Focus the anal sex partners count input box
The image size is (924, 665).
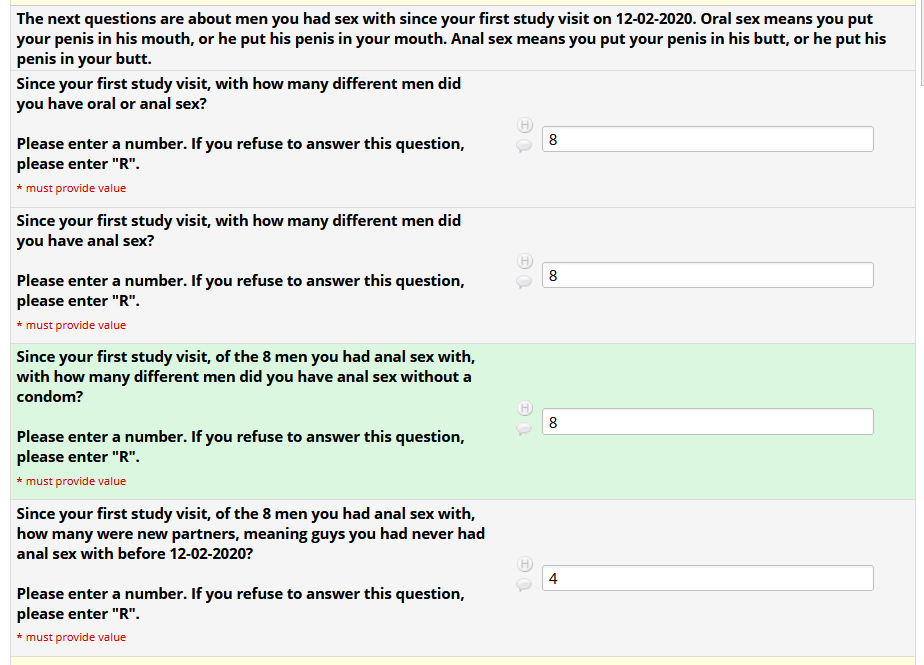pyautogui.click(x=707, y=275)
